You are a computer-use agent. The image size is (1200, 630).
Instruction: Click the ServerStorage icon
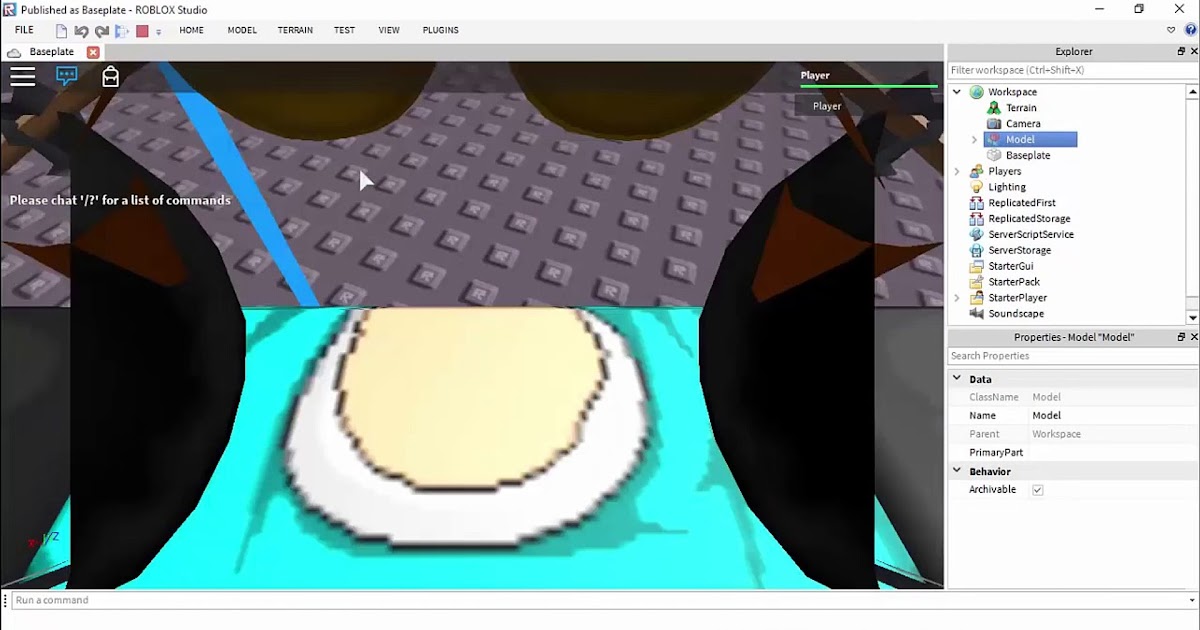coord(977,250)
